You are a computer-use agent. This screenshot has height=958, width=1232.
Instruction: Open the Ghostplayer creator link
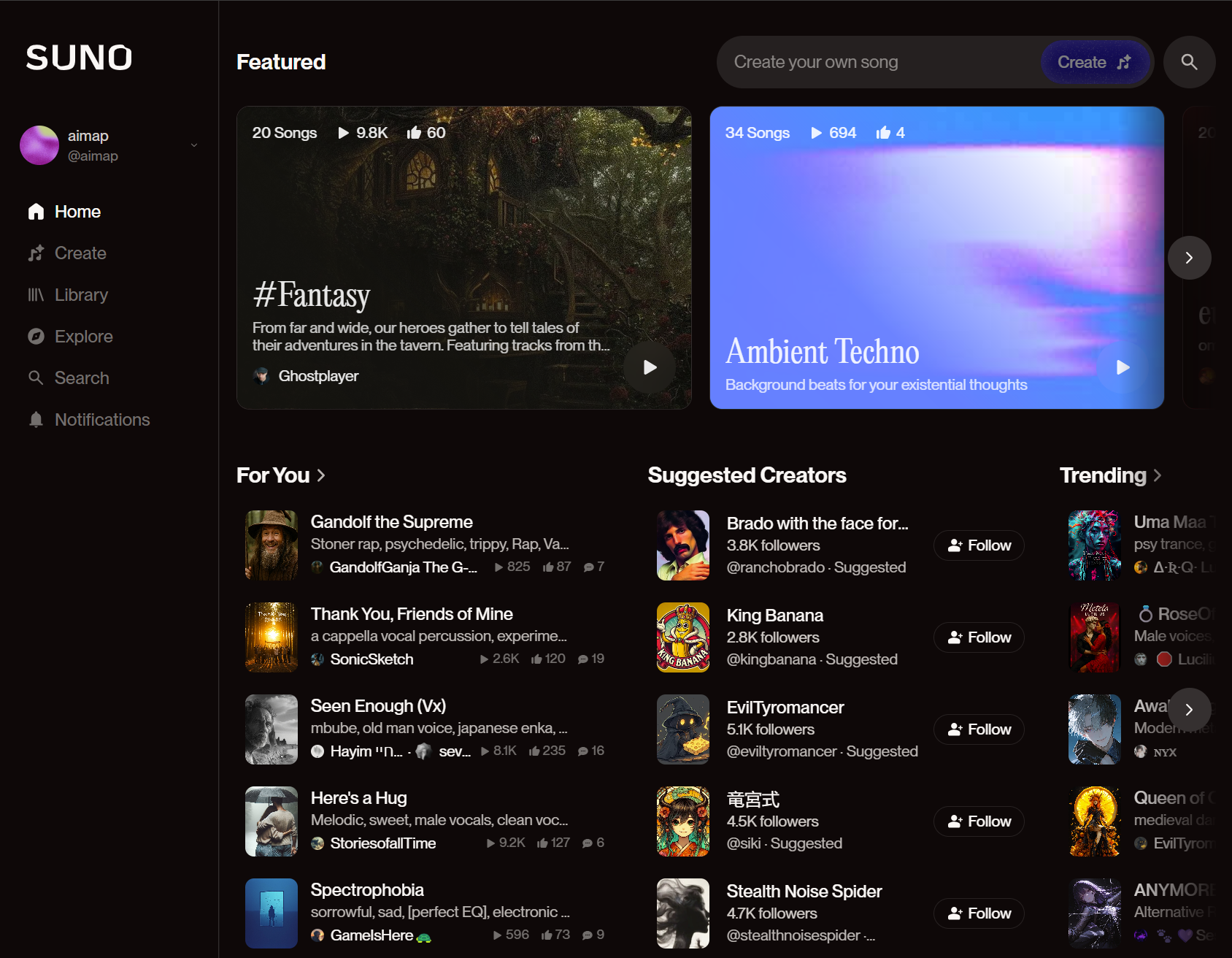(x=318, y=376)
